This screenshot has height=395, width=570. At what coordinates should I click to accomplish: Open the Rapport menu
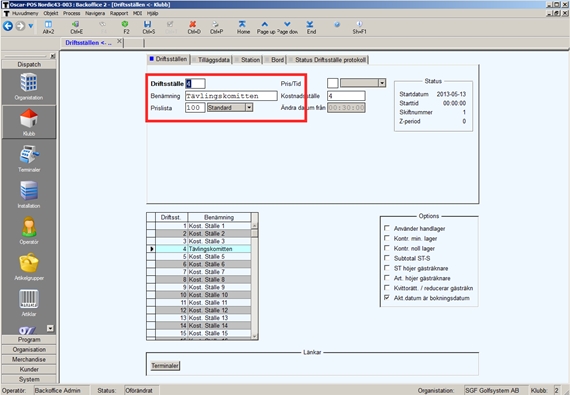119,13
